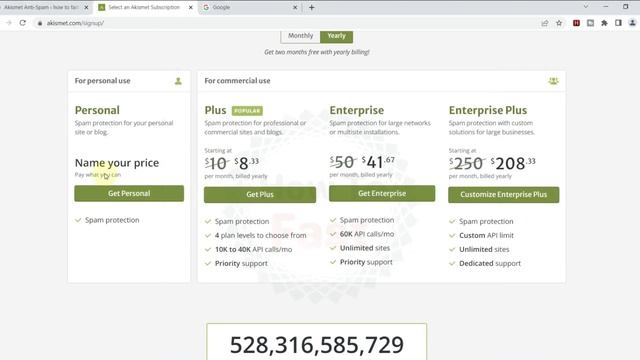Click the screenshot extension icon next to red icon

590,23
